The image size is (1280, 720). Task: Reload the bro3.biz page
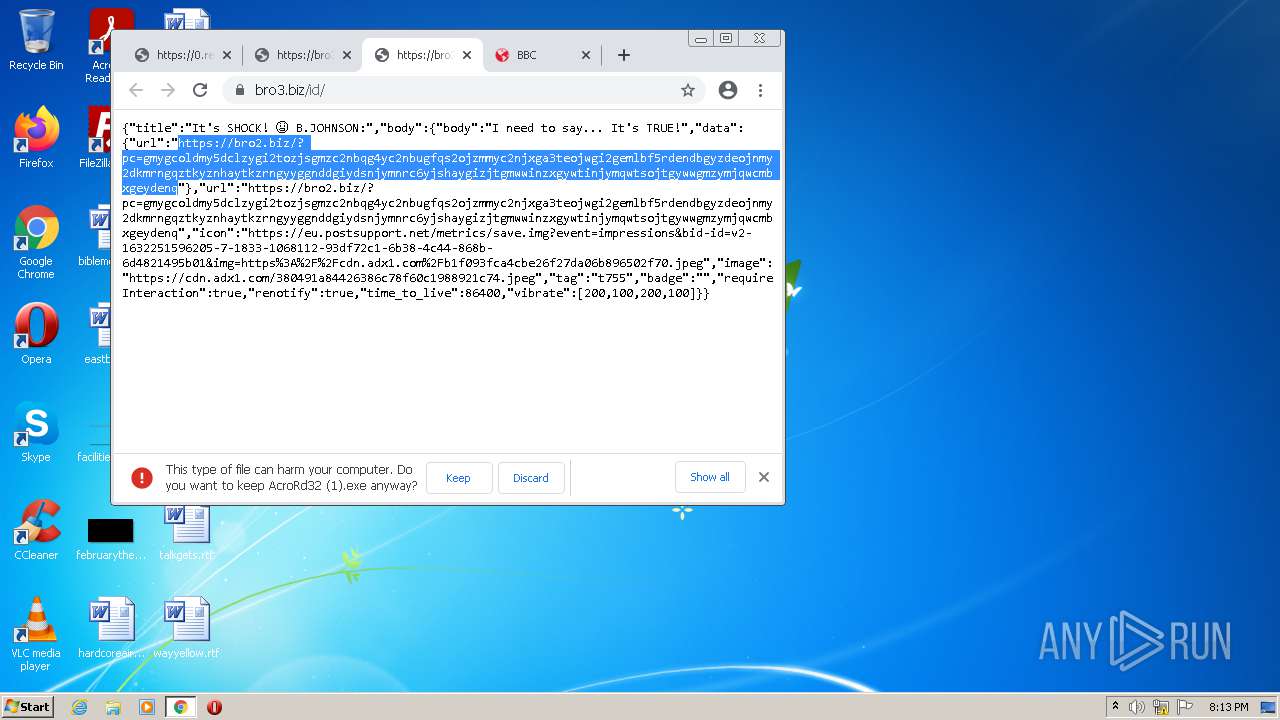pyautogui.click(x=200, y=90)
